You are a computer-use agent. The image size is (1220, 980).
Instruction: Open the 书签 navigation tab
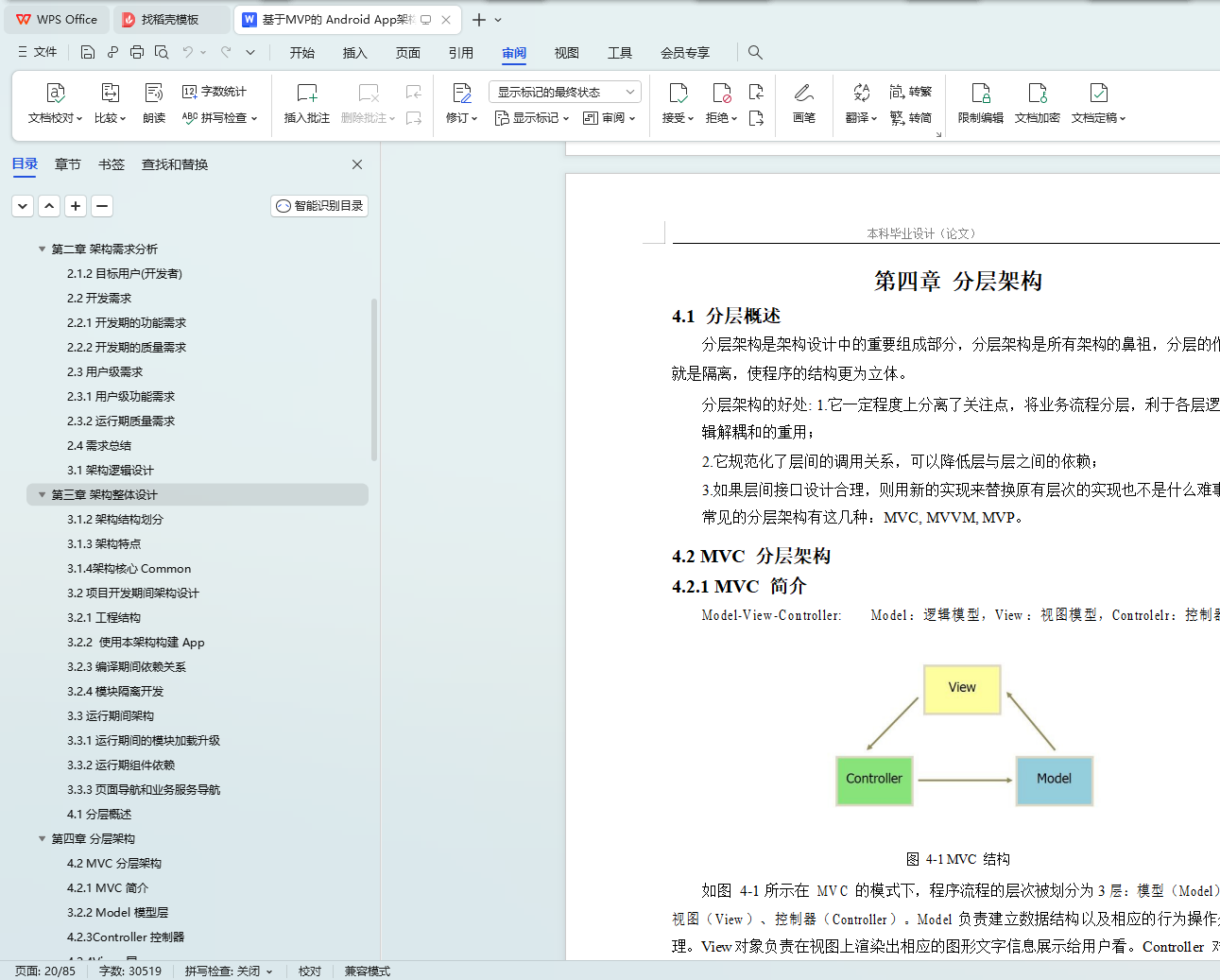pos(112,164)
